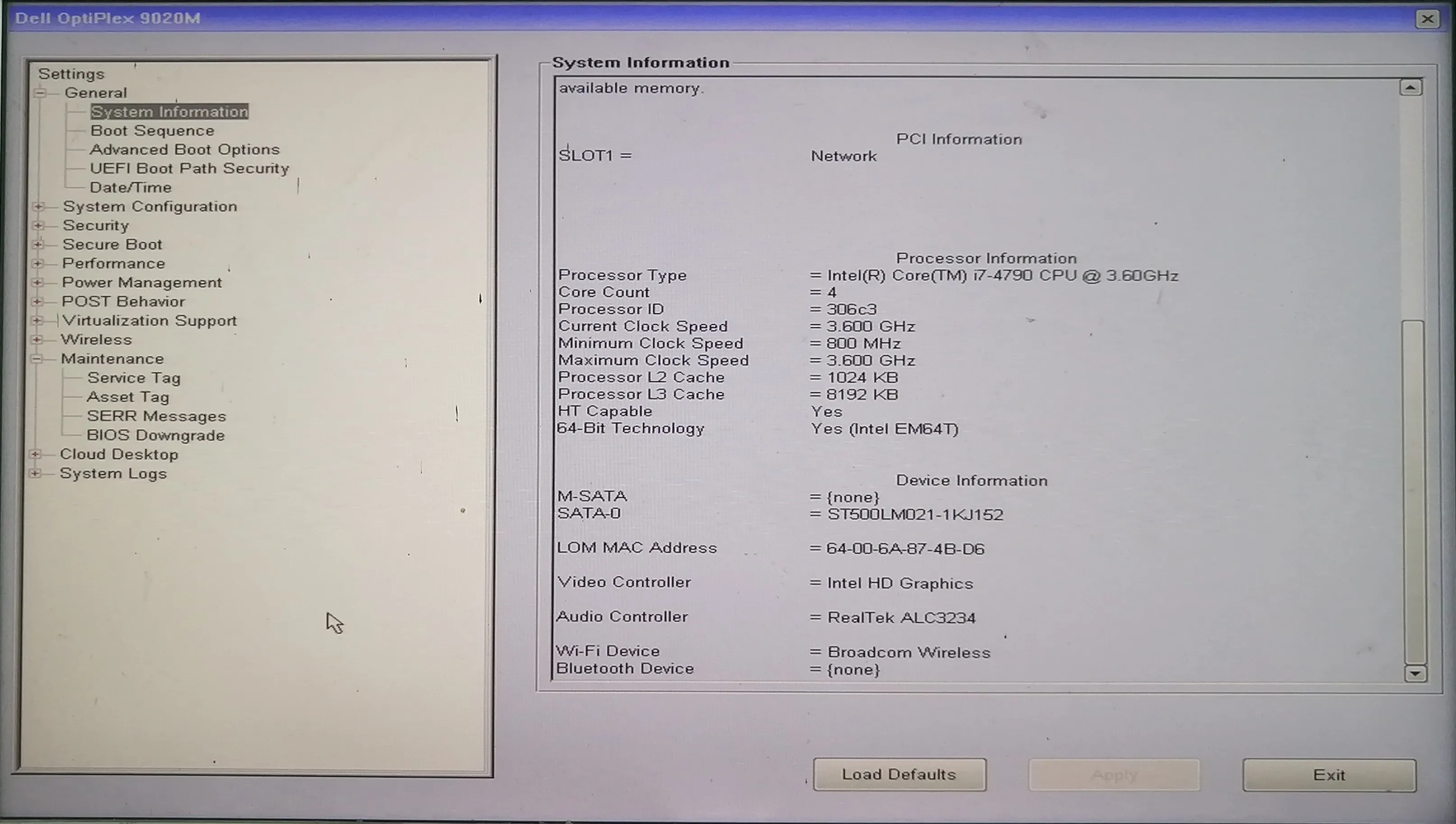Viewport: 1456px width, 824px height.
Task: Click the vertical scrollbar thumb
Action: [x=1414, y=492]
